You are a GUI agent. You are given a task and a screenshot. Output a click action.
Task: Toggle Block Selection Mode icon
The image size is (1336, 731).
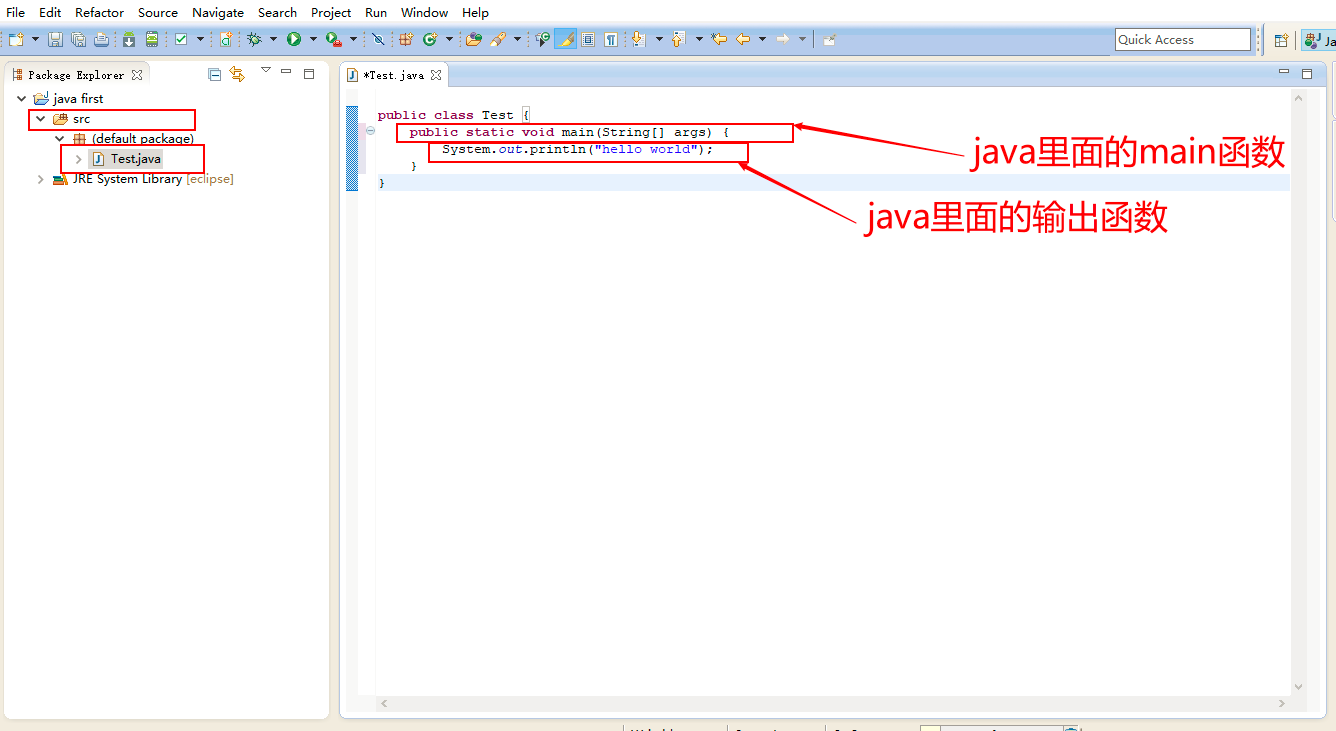[588, 39]
